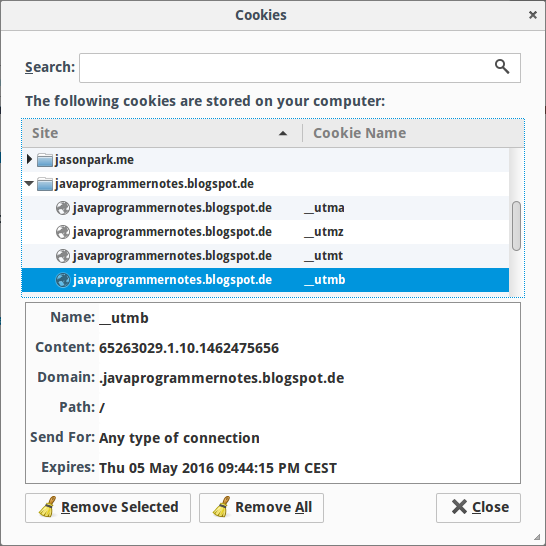The height and width of the screenshot is (546, 546).
Task: Click the broom icon on Remove Selected
Action: pos(47,507)
